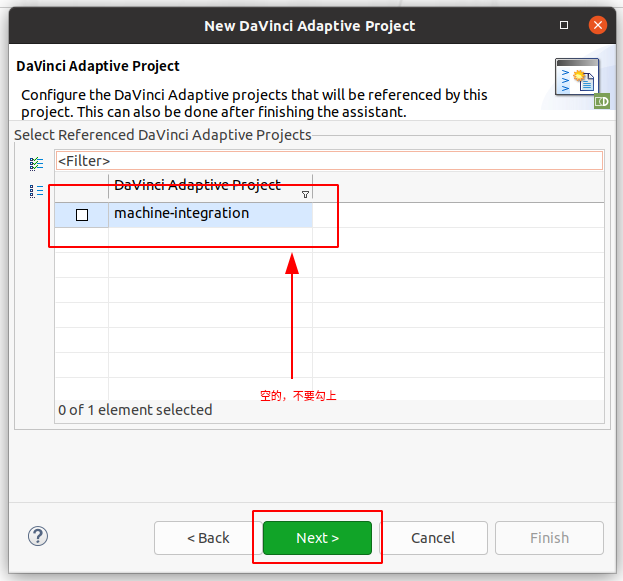Screen dimensions: 623x581
Task: Select the machine-integration project row
Action: coord(184,215)
